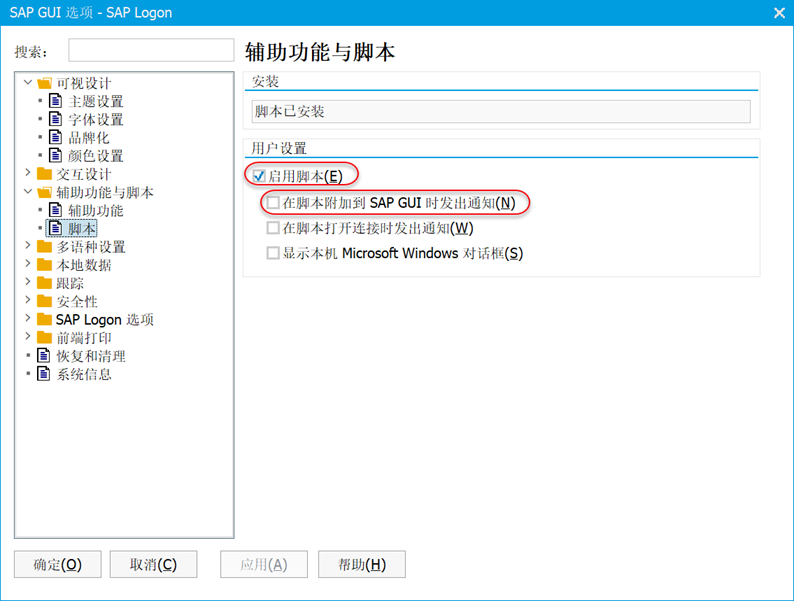
Task: Click the 脚本 document icon
Action: tap(55, 228)
